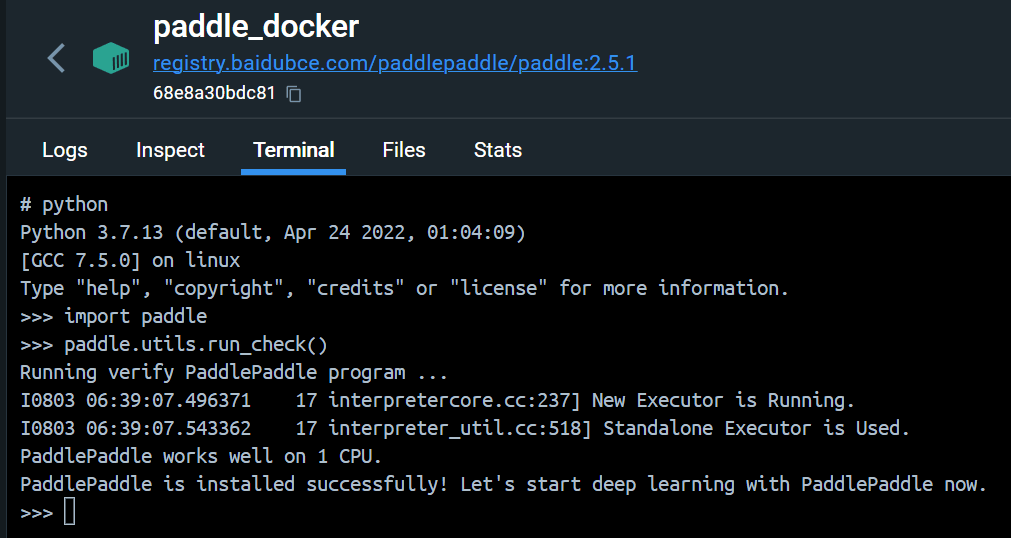1011x538 pixels.
Task: Go back using the left chevron arrow
Action: [x=57, y=58]
